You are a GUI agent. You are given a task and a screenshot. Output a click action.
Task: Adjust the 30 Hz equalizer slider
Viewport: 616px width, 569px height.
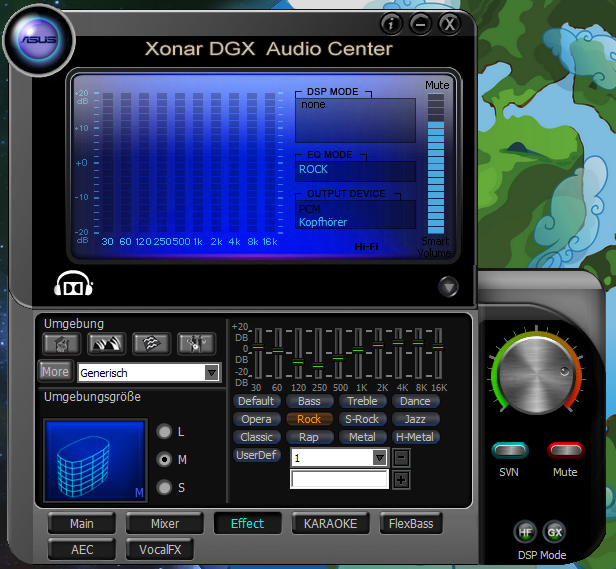coord(258,347)
